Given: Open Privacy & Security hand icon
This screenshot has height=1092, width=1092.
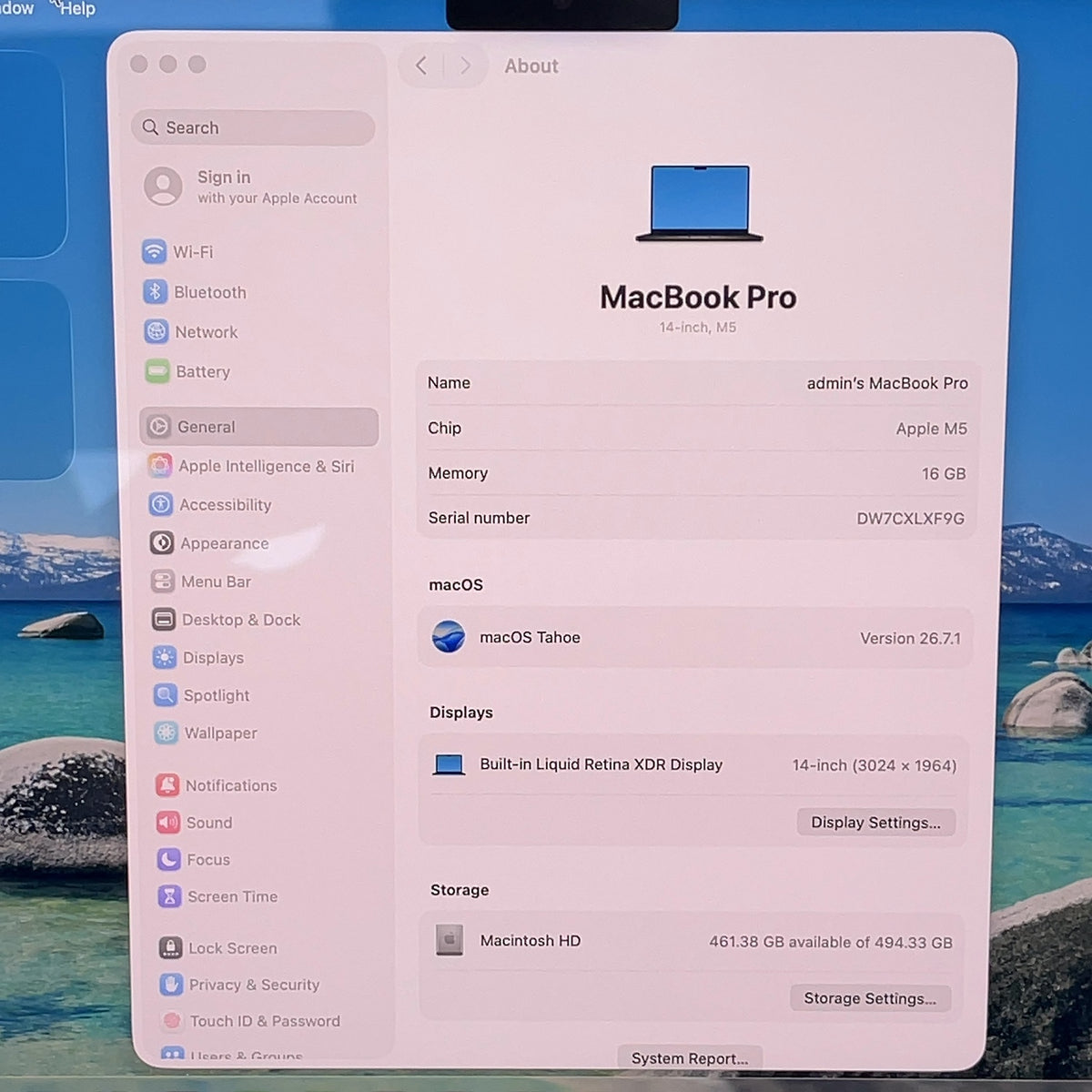Looking at the screenshot, I should pos(172,984).
